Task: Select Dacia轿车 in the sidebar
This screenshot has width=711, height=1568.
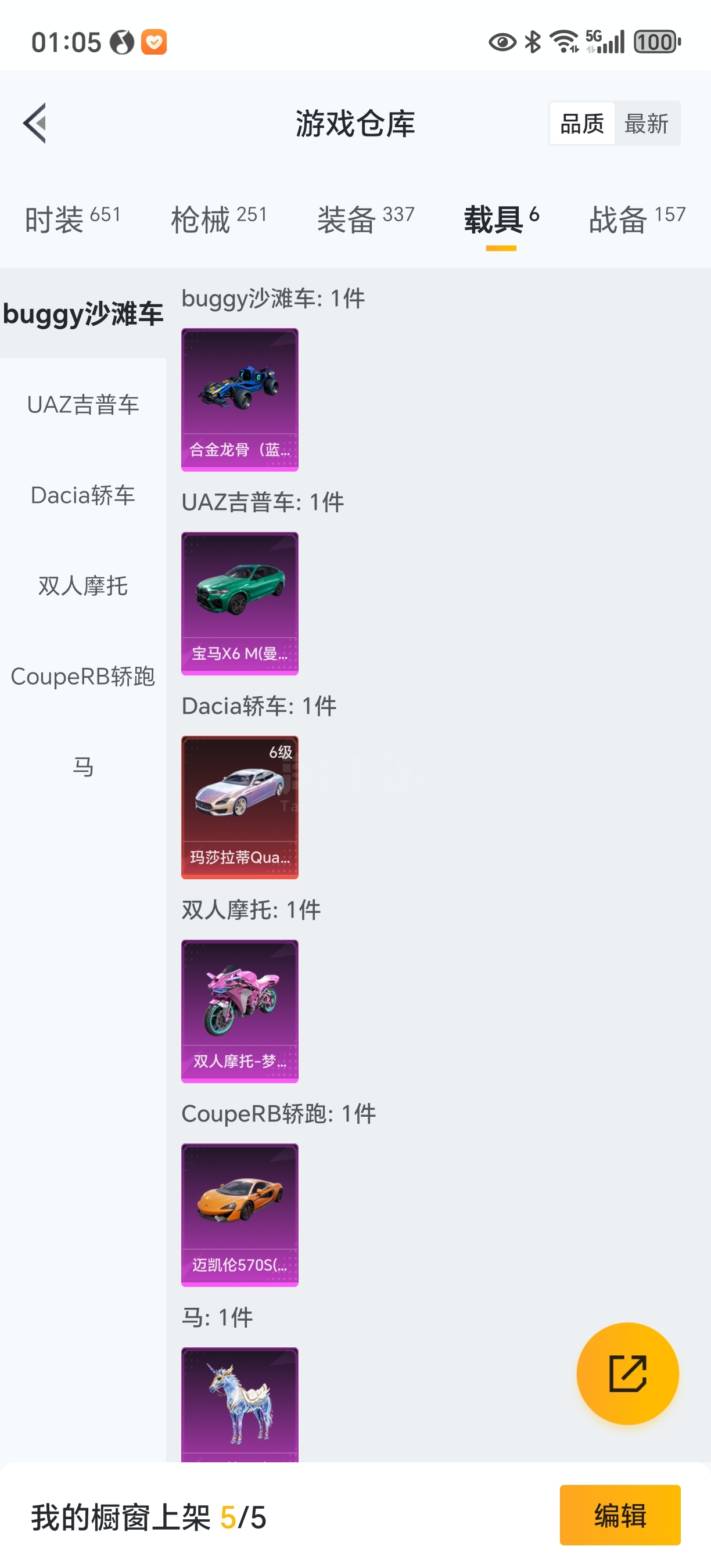Action: pos(83,495)
